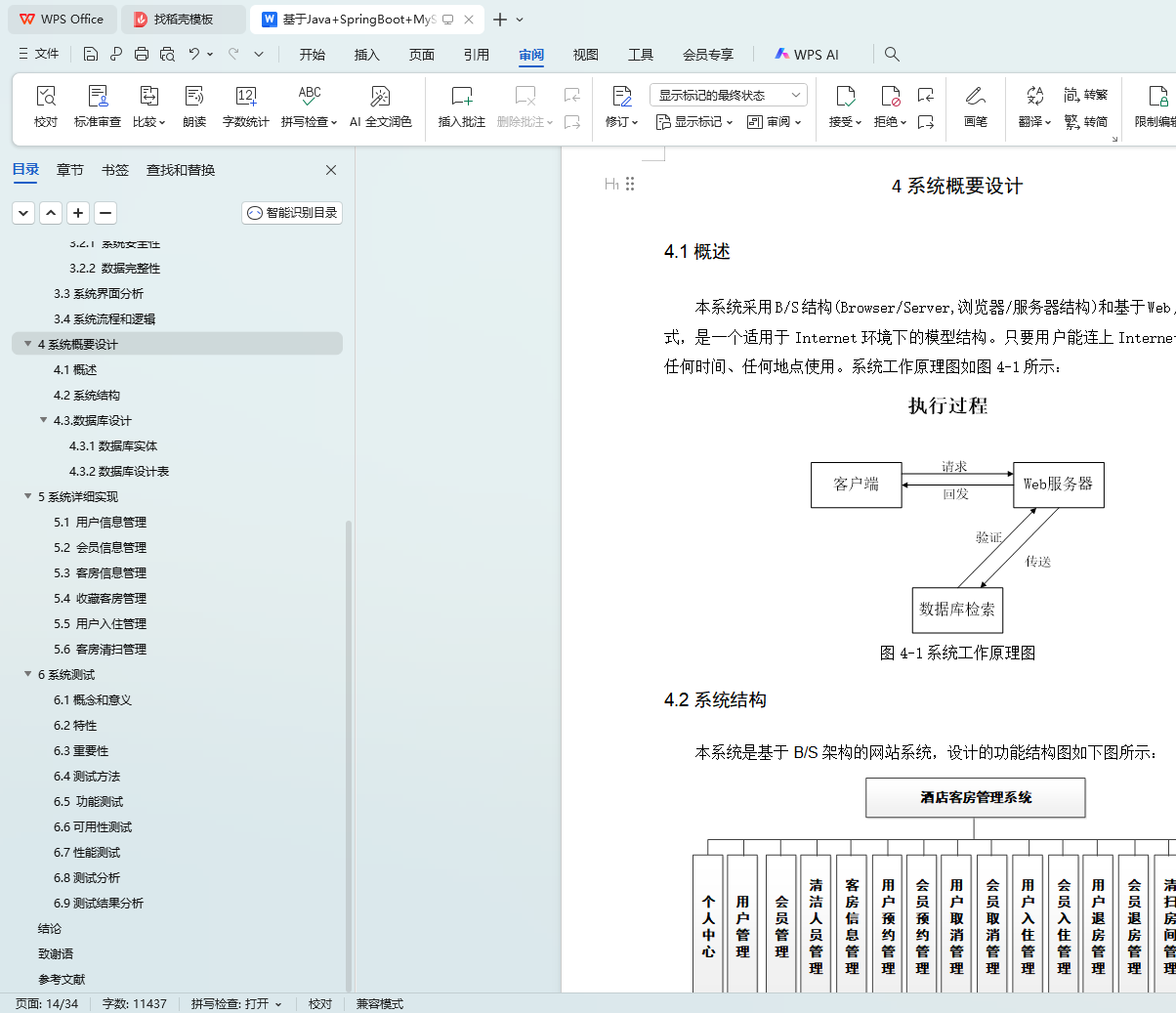Click 转简 convert to simplified
This screenshot has width=1176, height=1013.
point(1086,122)
